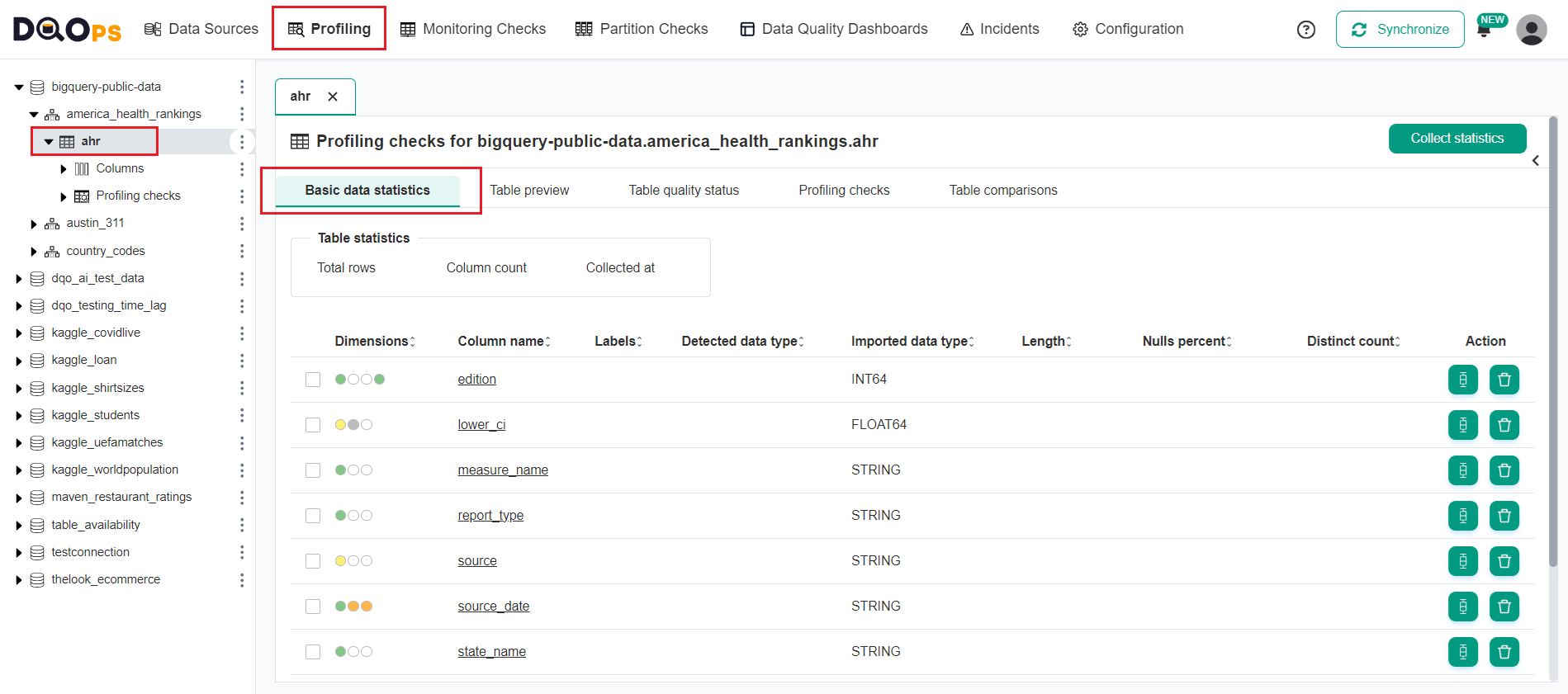Open the user profile avatar
1568x694 pixels.
pyautogui.click(x=1532, y=30)
